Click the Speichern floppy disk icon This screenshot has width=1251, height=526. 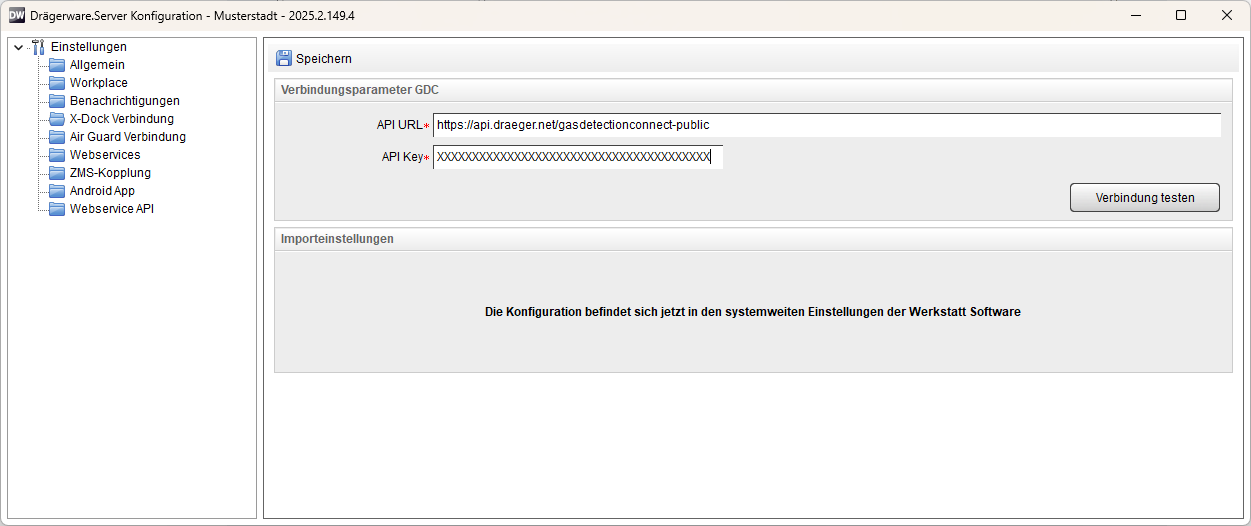pos(284,59)
